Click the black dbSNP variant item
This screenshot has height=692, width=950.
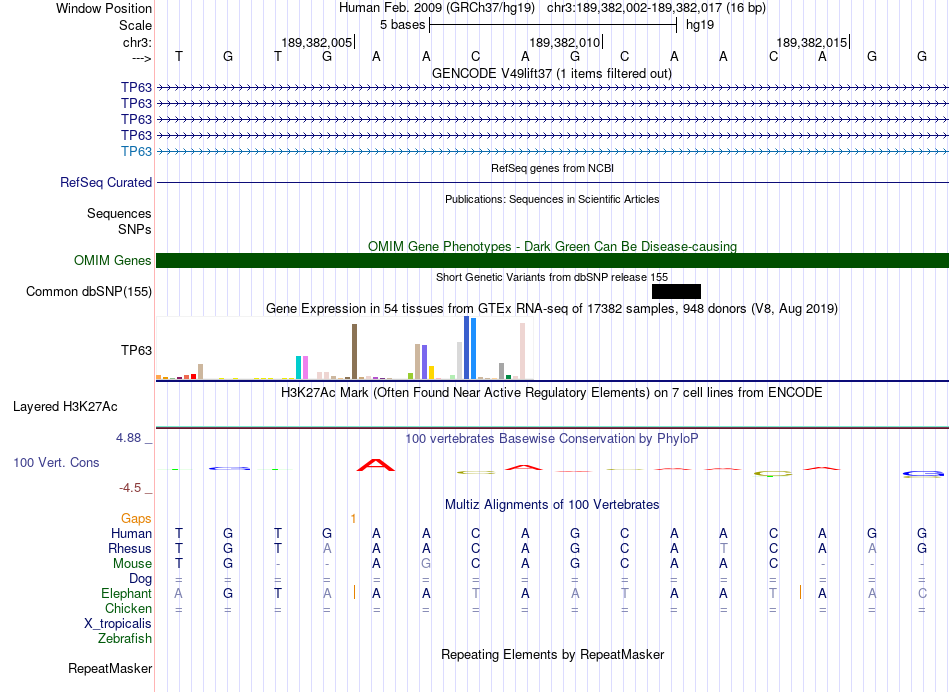676,291
